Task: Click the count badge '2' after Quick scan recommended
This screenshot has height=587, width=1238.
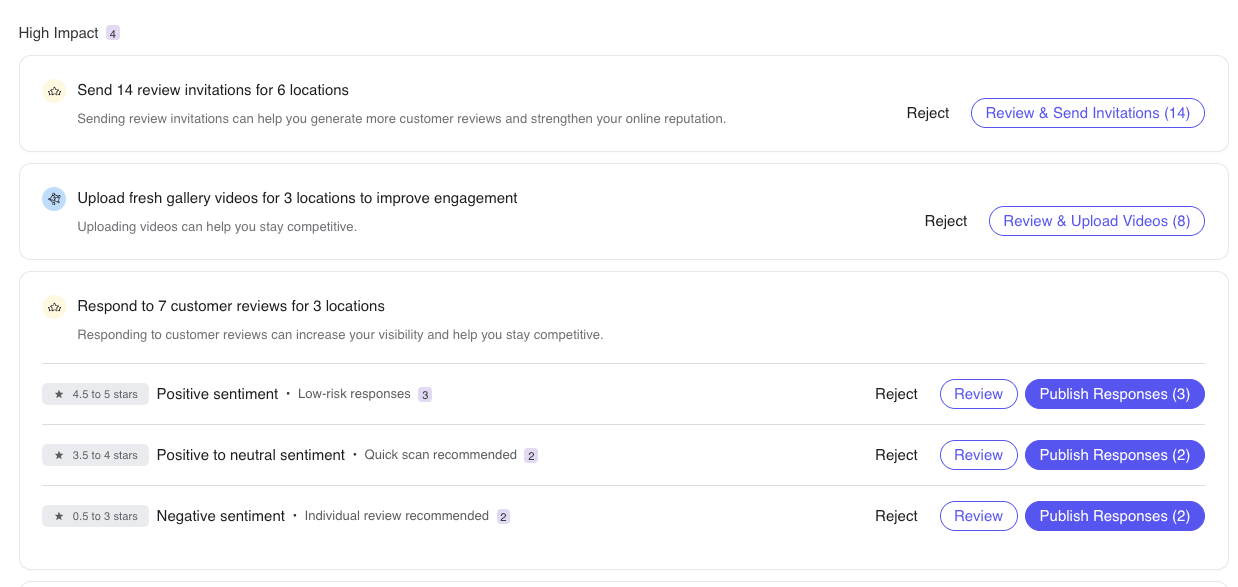Action: 531,456
